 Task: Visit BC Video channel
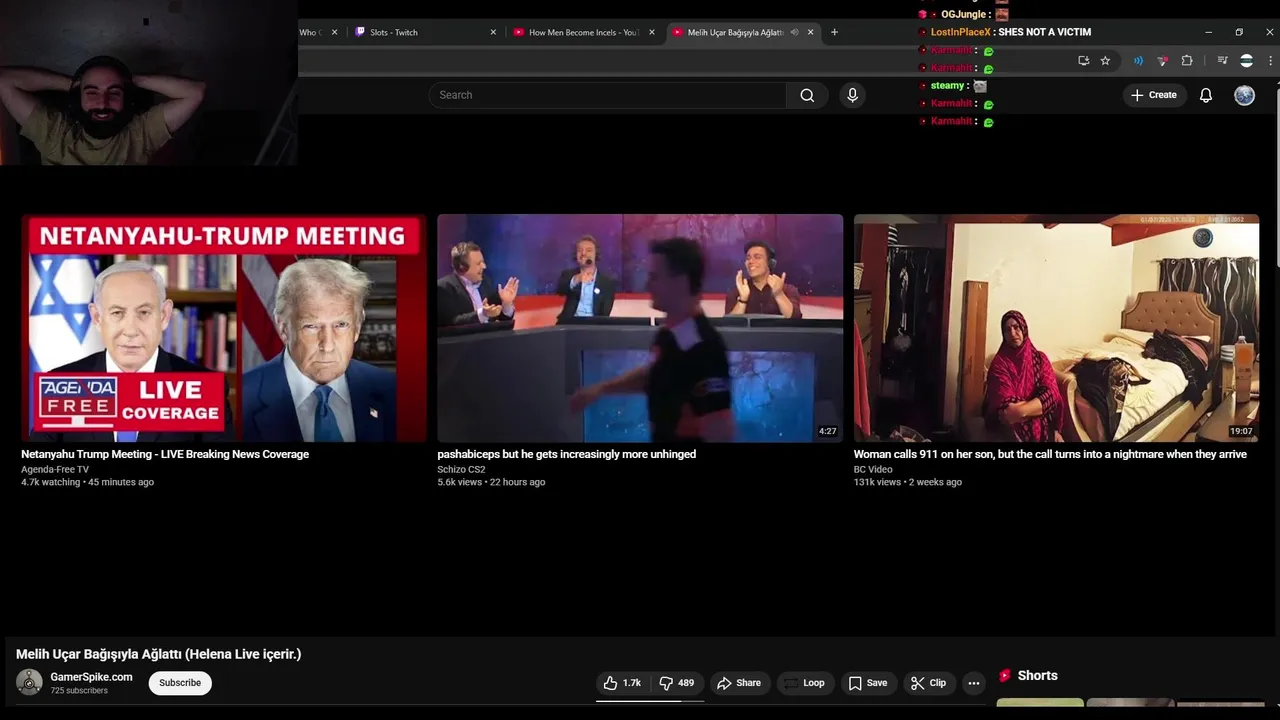(x=873, y=470)
